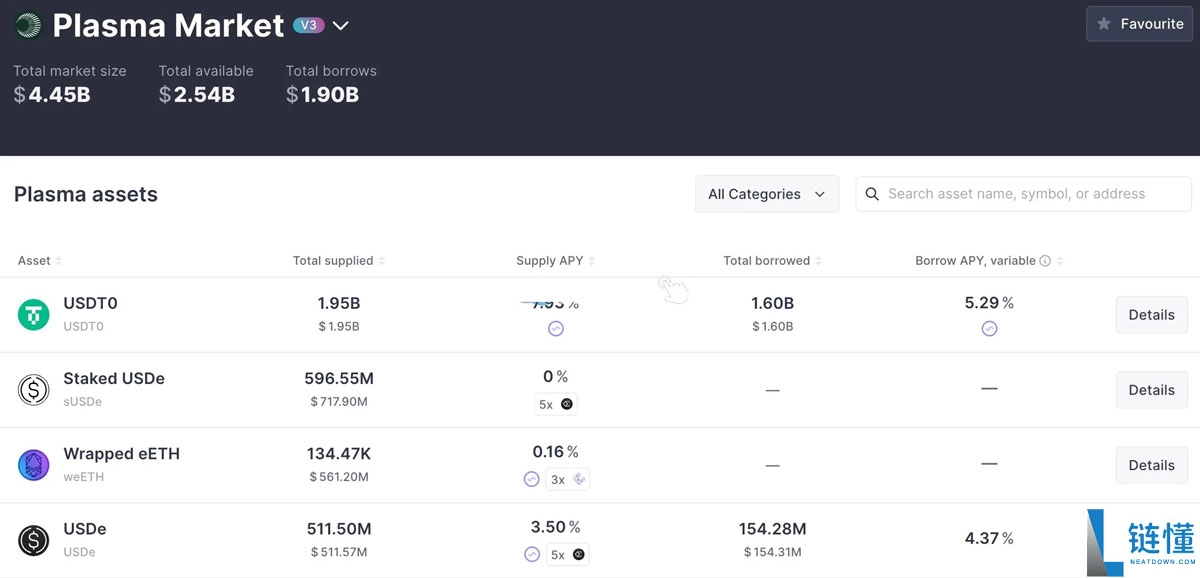Sort by Borrow APY, variable column
The image size is (1200, 578).
coord(989,261)
